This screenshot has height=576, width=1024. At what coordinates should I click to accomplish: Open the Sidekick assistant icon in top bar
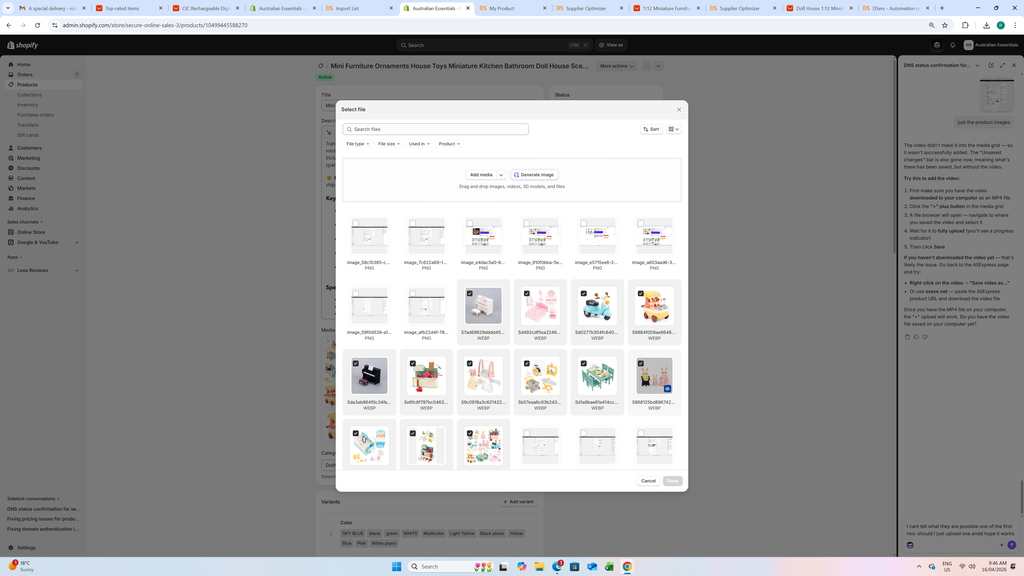click(x=937, y=45)
